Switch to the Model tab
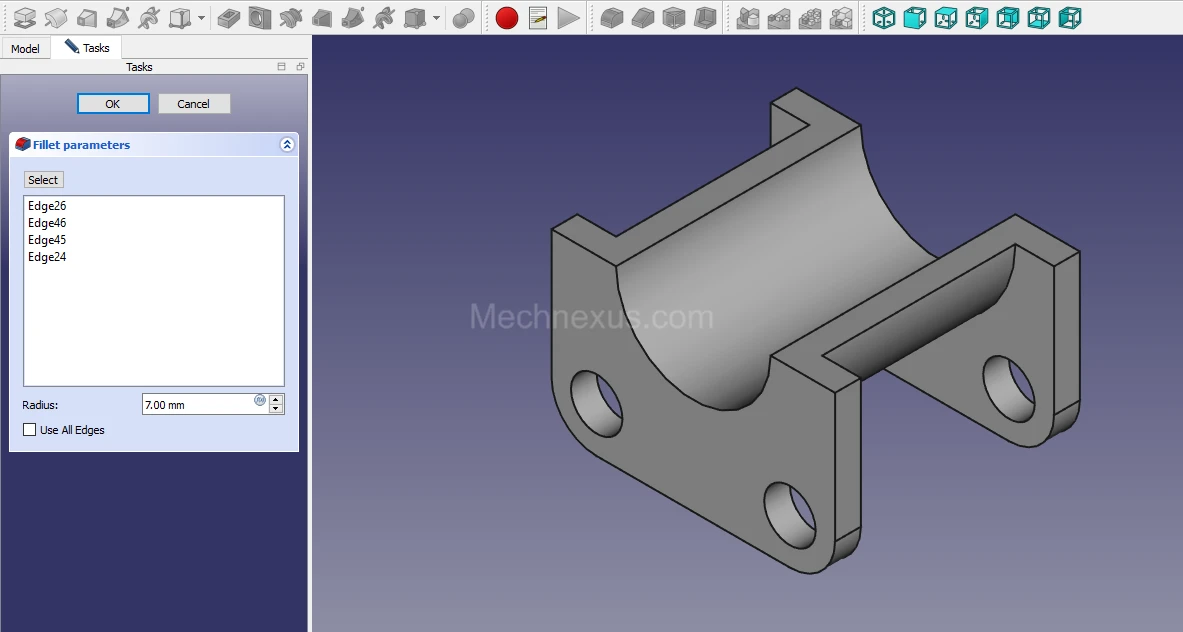The width and height of the screenshot is (1183, 632). coord(26,49)
